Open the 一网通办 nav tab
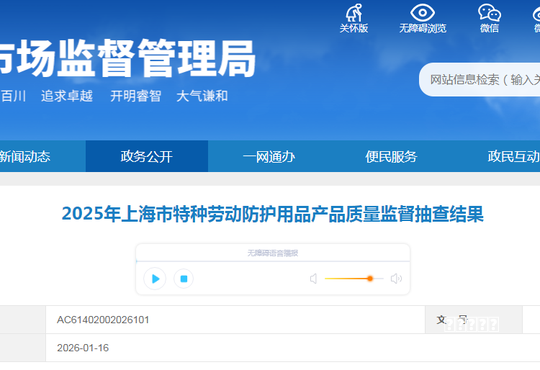540x370 pixels. coord(269,156)
